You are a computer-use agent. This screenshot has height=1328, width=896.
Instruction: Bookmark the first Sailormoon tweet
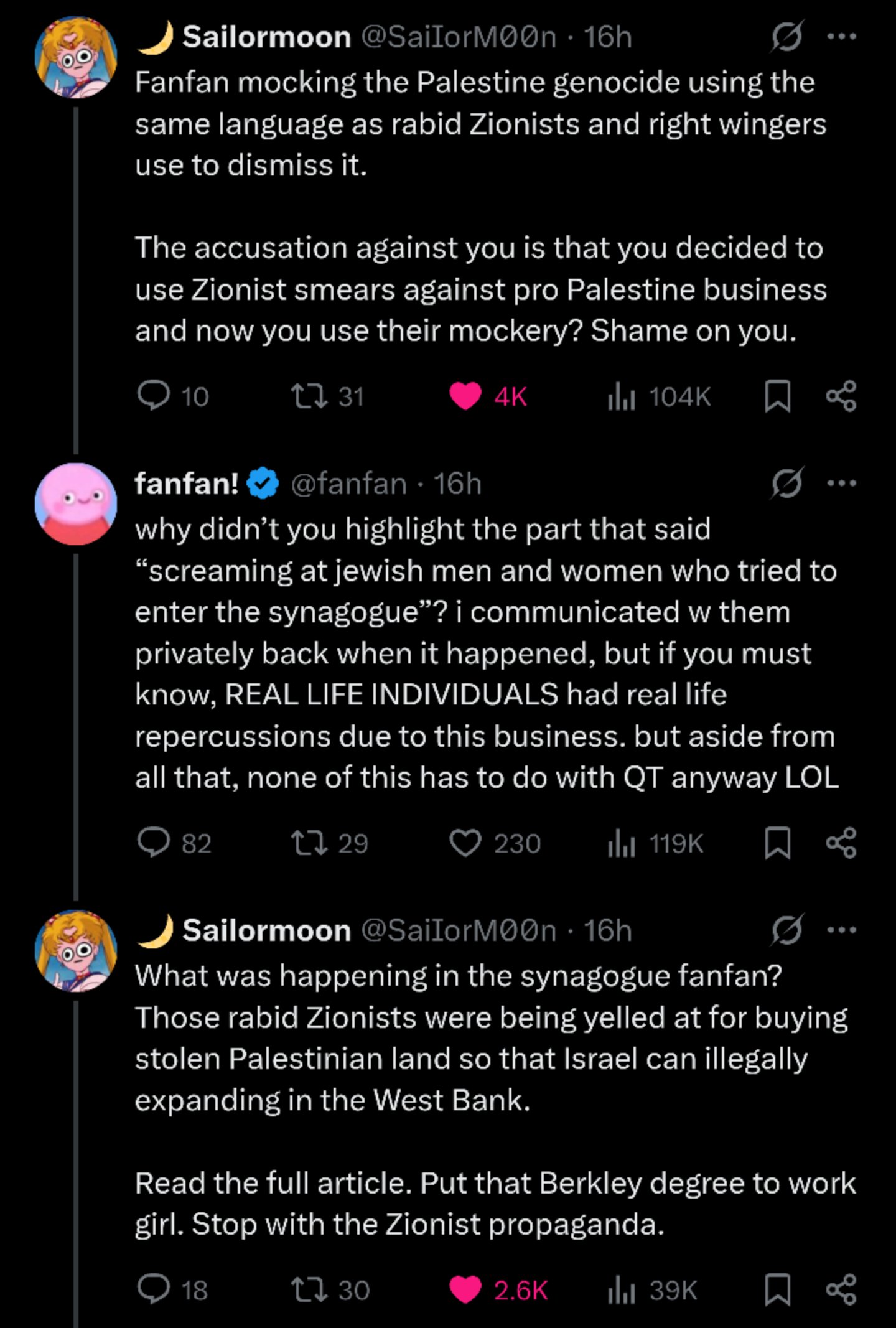coord(777,396)
